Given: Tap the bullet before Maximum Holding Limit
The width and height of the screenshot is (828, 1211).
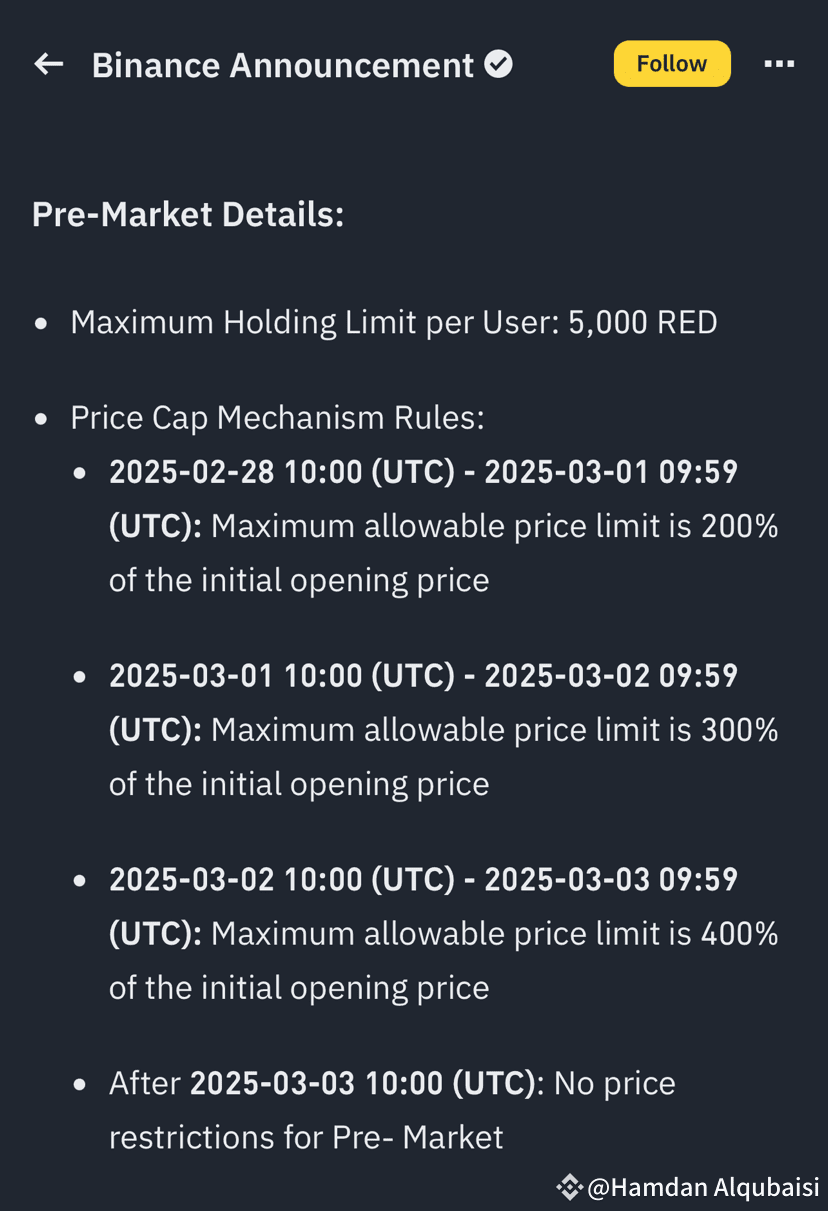Looking at the screenshot, I should pos(41,324).
